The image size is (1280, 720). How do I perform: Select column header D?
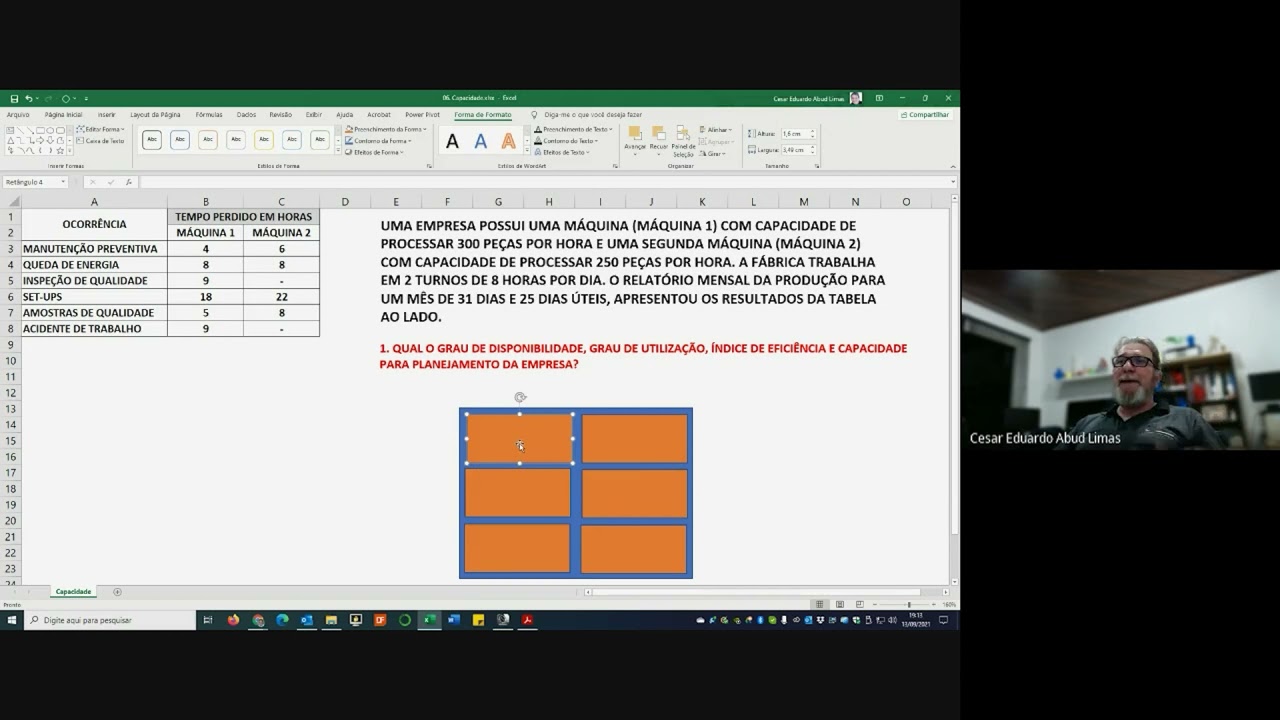(x=345, y=202)
